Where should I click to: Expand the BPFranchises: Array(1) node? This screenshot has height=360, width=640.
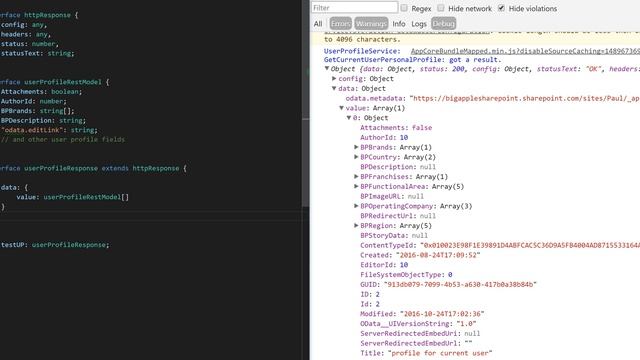[356, 176]
